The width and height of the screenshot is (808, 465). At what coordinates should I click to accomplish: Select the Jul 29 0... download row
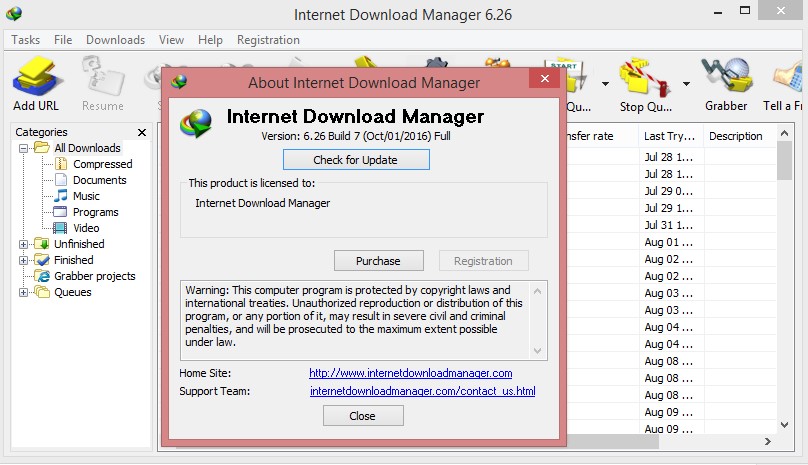click(x=671, y=191)
